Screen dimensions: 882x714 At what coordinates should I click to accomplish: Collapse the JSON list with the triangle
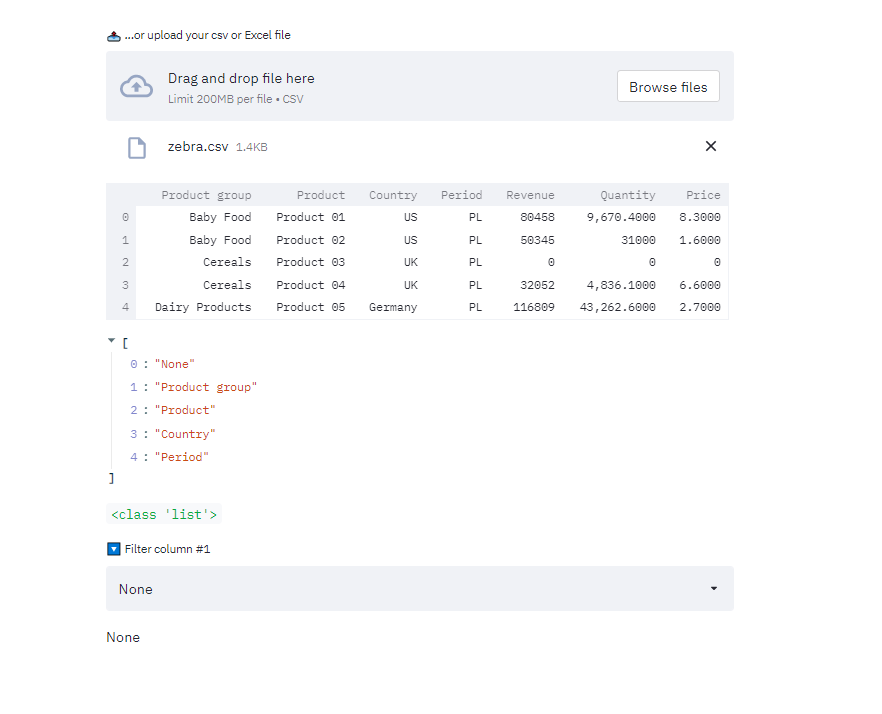click(x=111, y=341)
